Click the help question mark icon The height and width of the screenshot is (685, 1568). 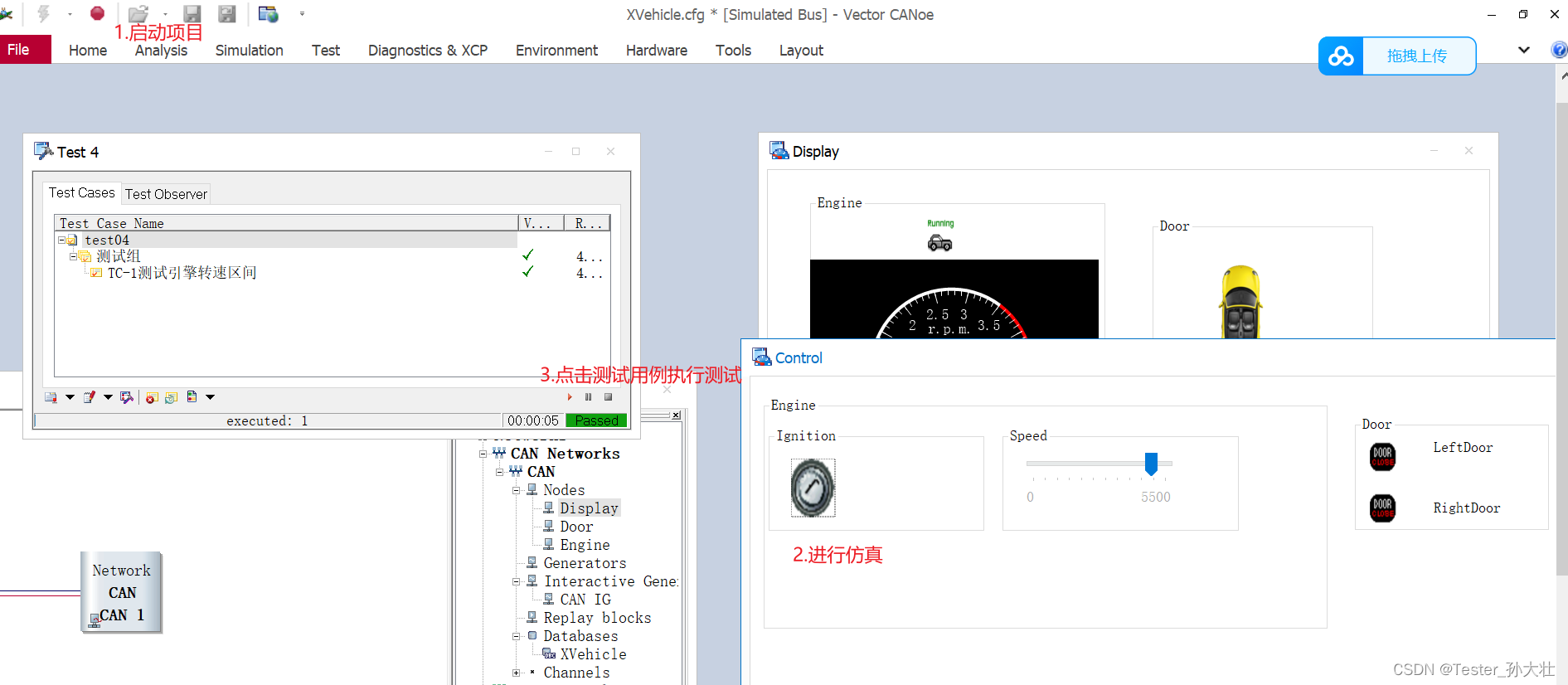[x=1559, y=50]
